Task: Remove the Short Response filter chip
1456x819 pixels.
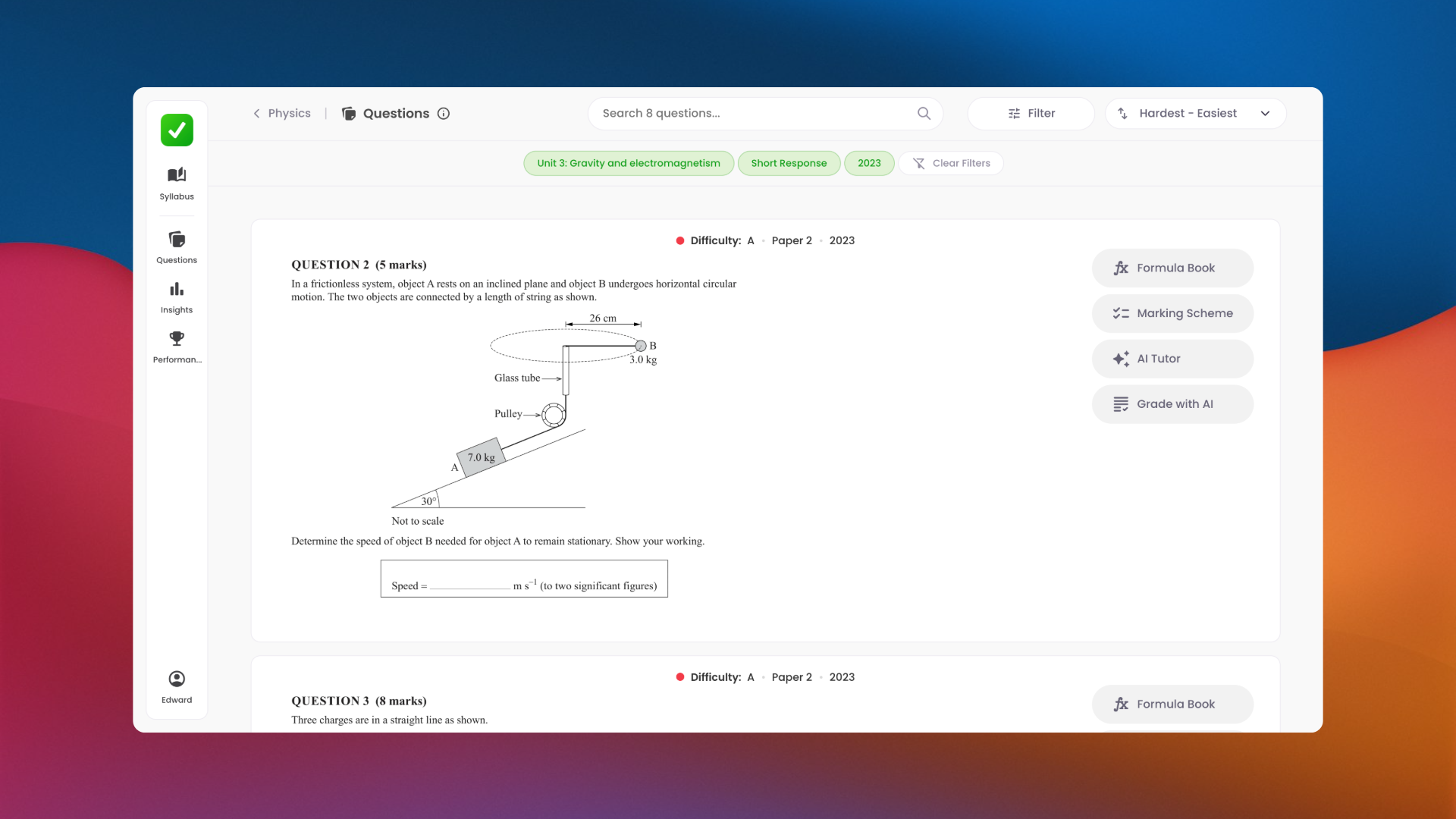Action: [789, 163]
